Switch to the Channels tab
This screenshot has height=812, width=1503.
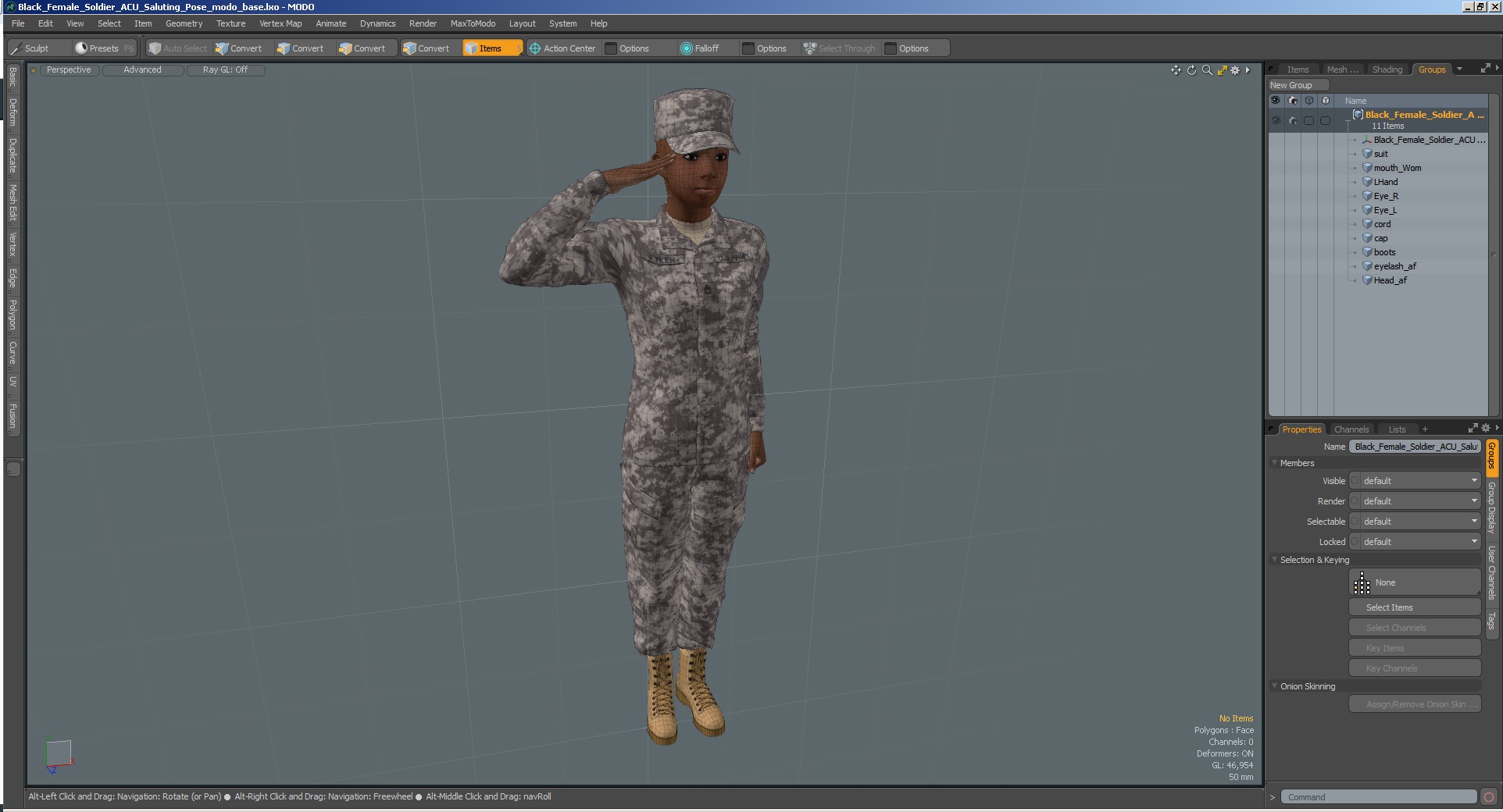coord(1351,429)
